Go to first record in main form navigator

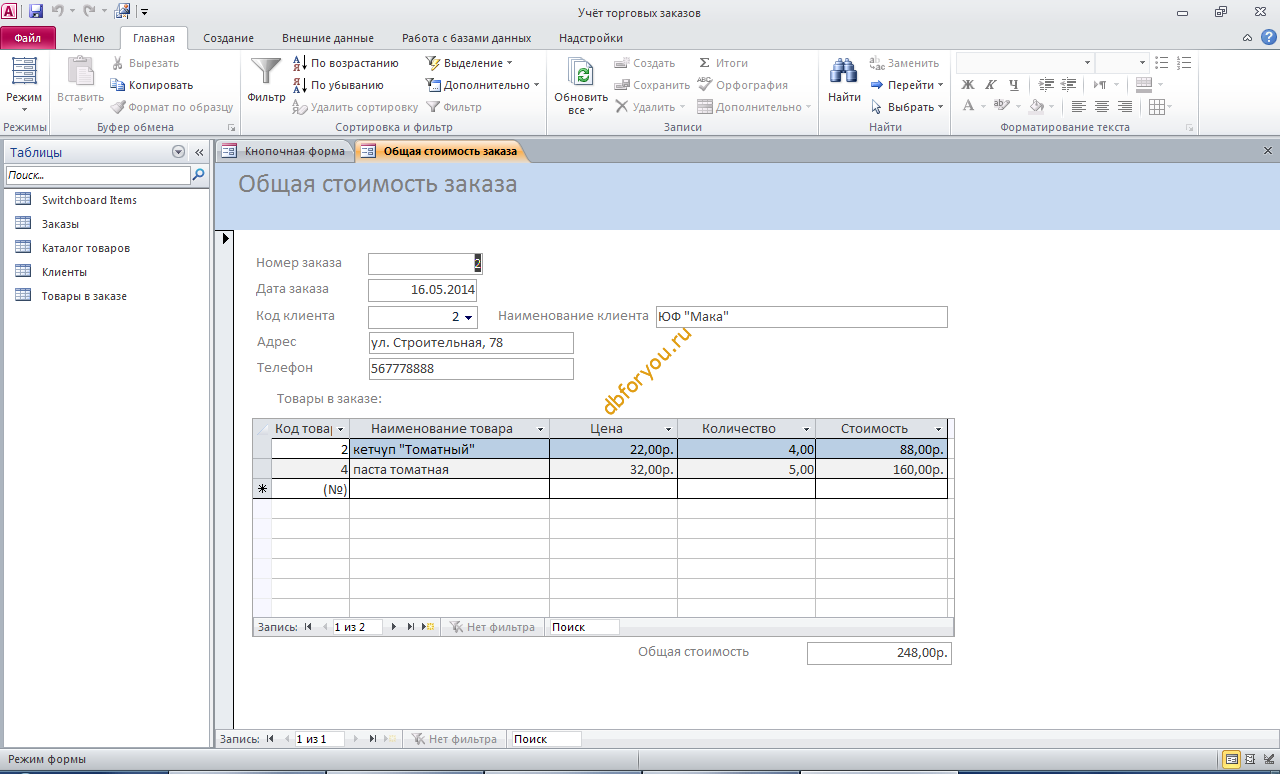[270, 739]
